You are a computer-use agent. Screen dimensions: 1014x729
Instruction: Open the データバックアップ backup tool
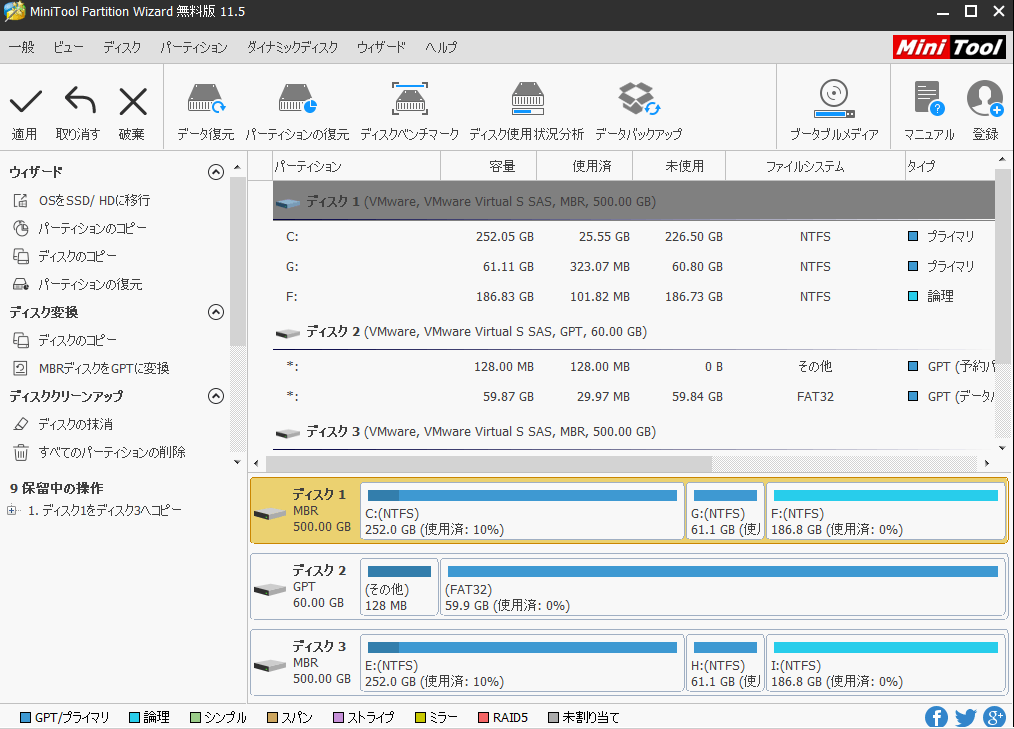coord(637,100)
